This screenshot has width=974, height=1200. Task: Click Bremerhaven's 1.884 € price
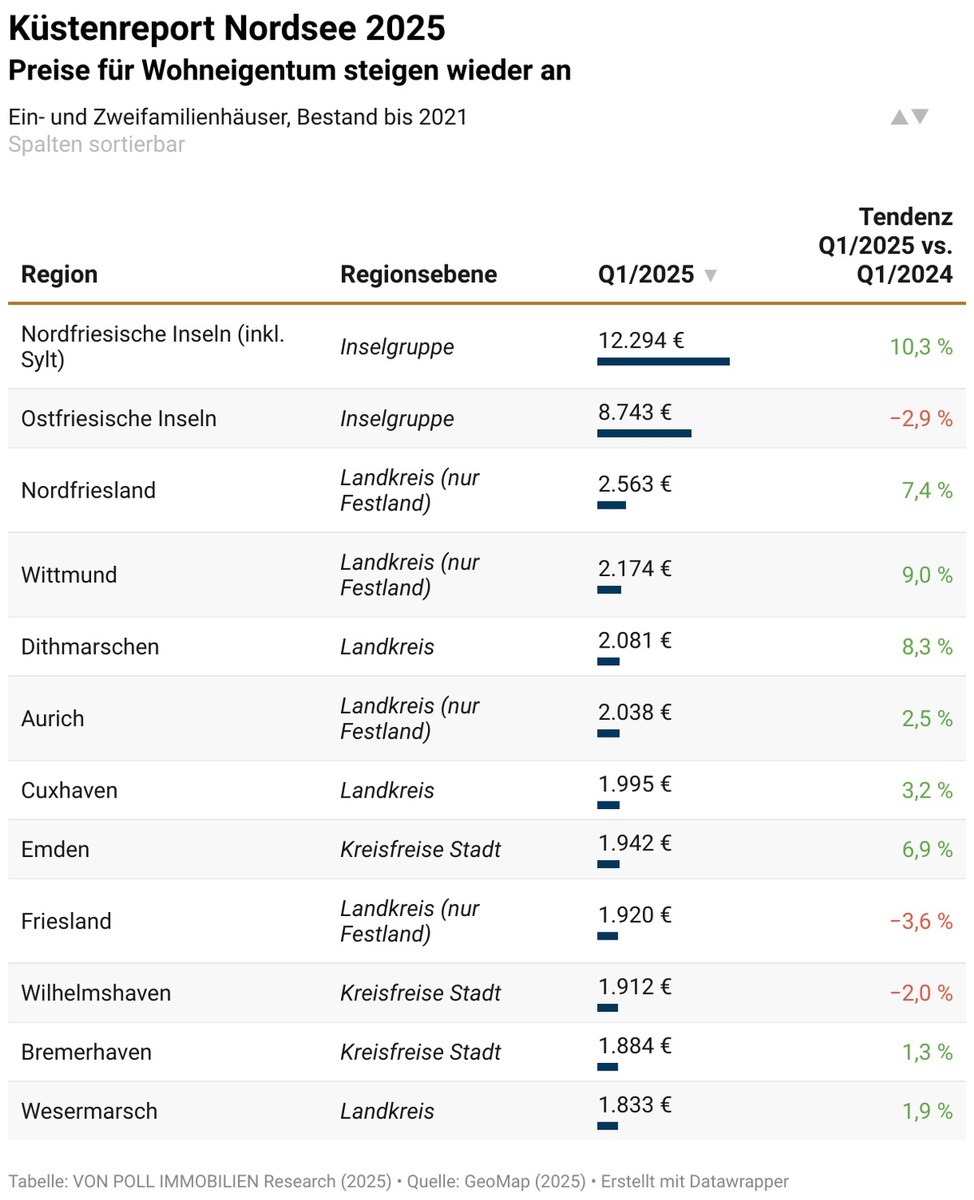click(x=635, y=1045)
